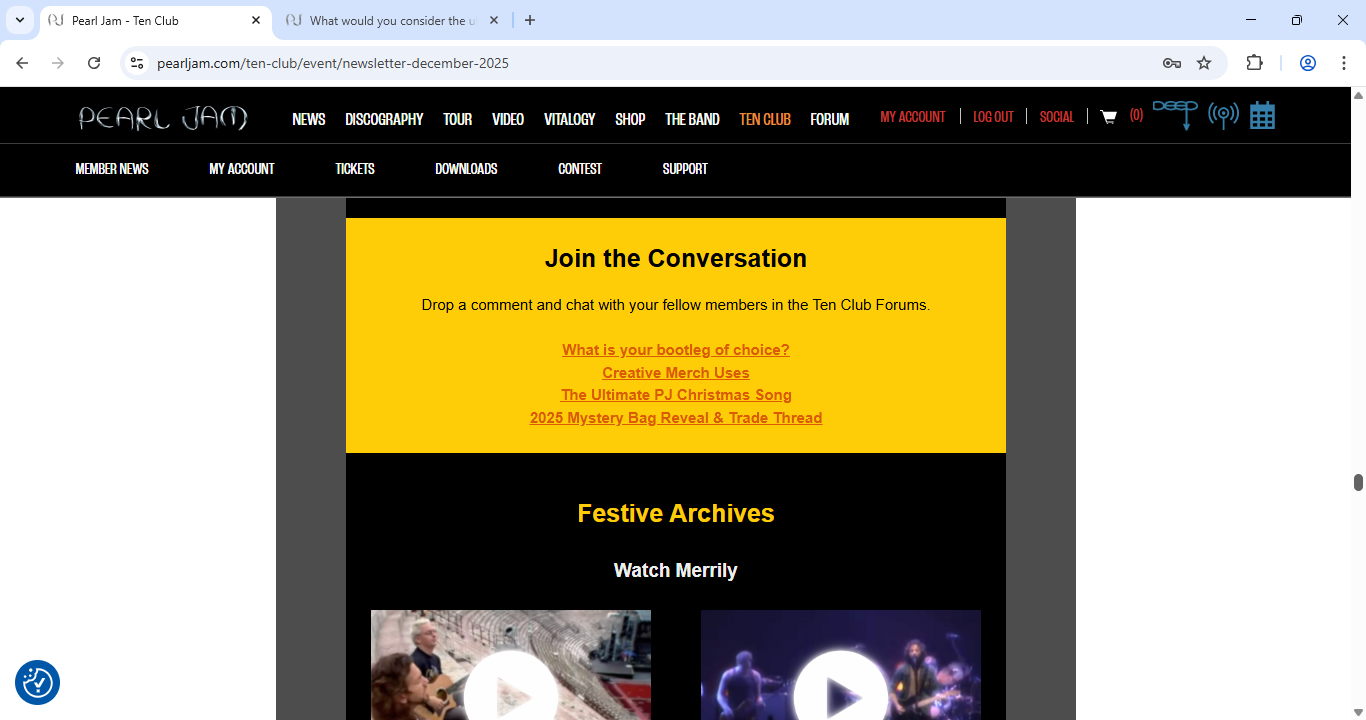Open the News menu item
The width and height of the screenshot is (1366, 720).
point(309,119)
